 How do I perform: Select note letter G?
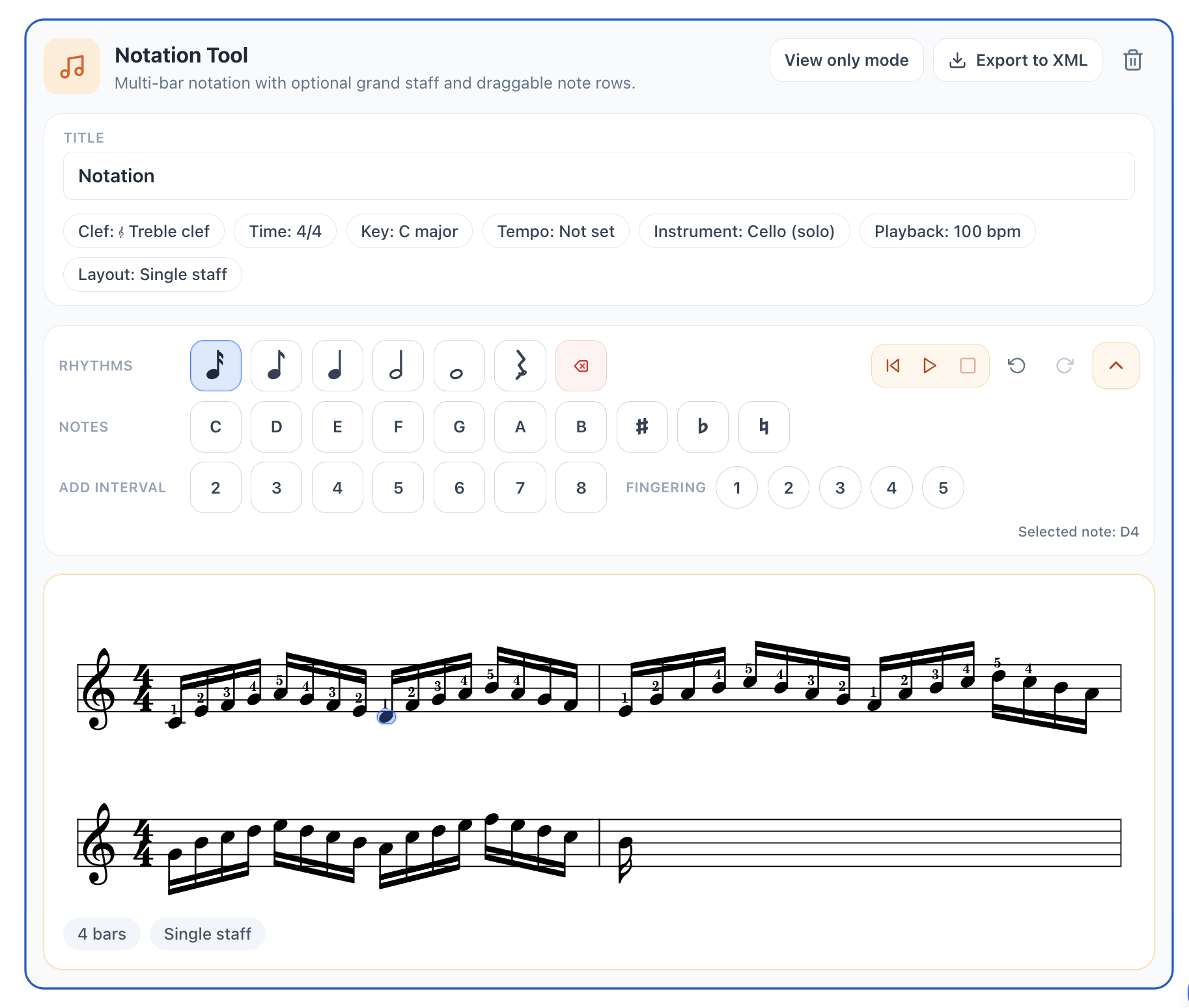458,427
